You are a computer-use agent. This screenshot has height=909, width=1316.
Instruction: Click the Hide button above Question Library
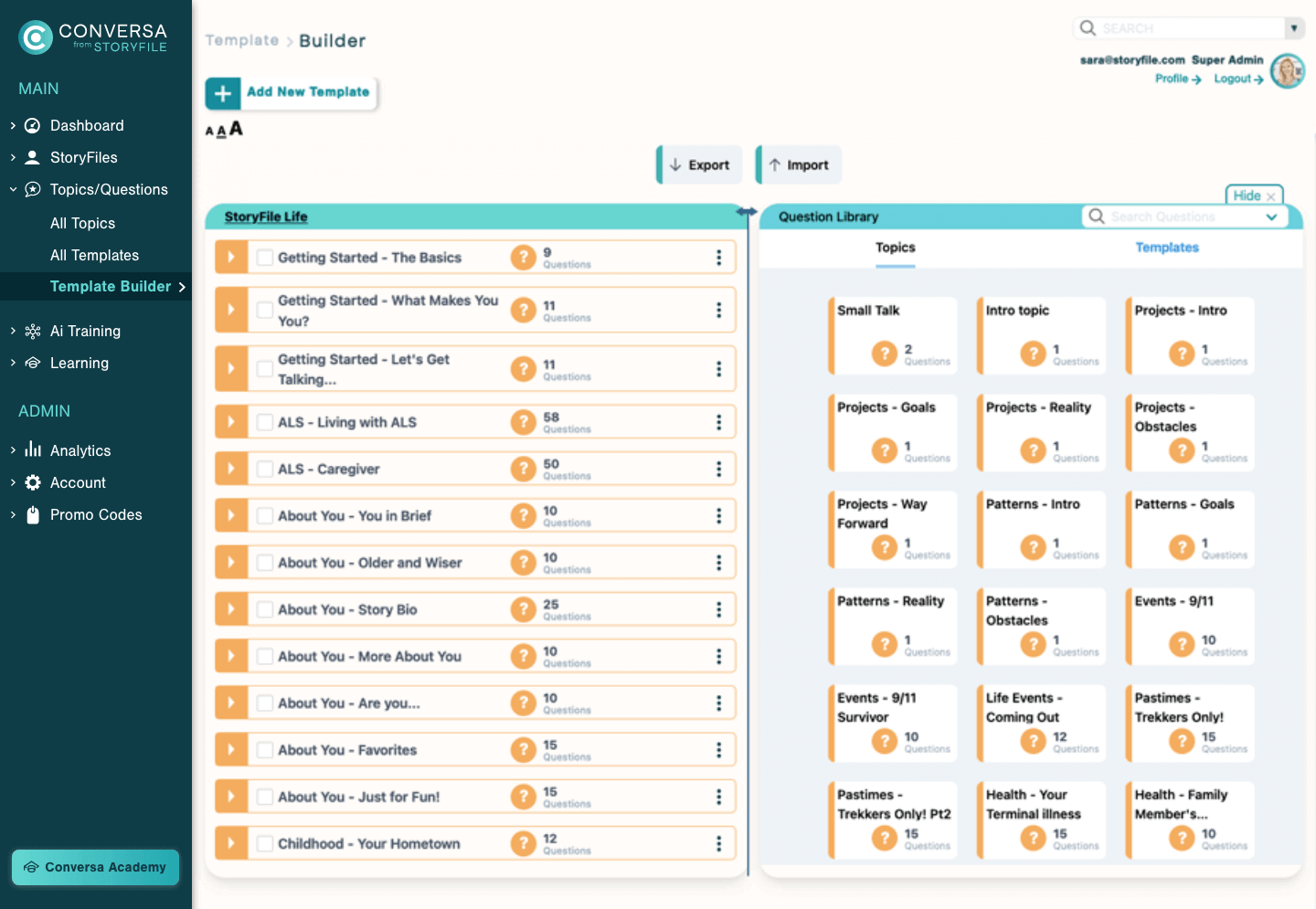(1254, 196)
